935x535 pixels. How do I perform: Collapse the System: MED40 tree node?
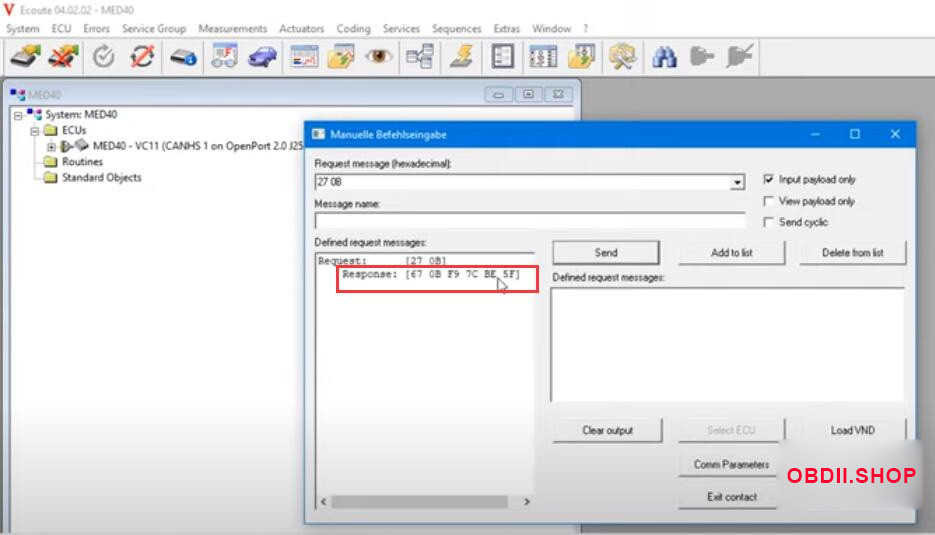click(x=18, y=115)
